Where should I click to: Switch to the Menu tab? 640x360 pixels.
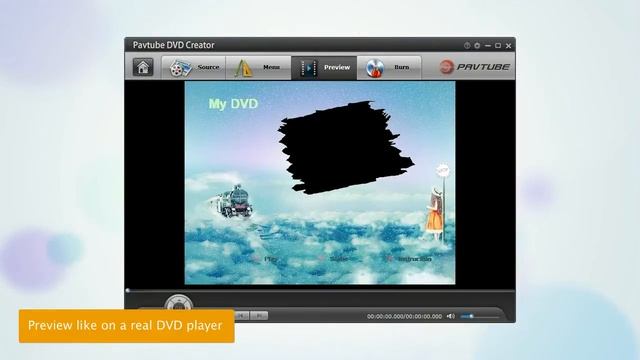click(258, 67)
